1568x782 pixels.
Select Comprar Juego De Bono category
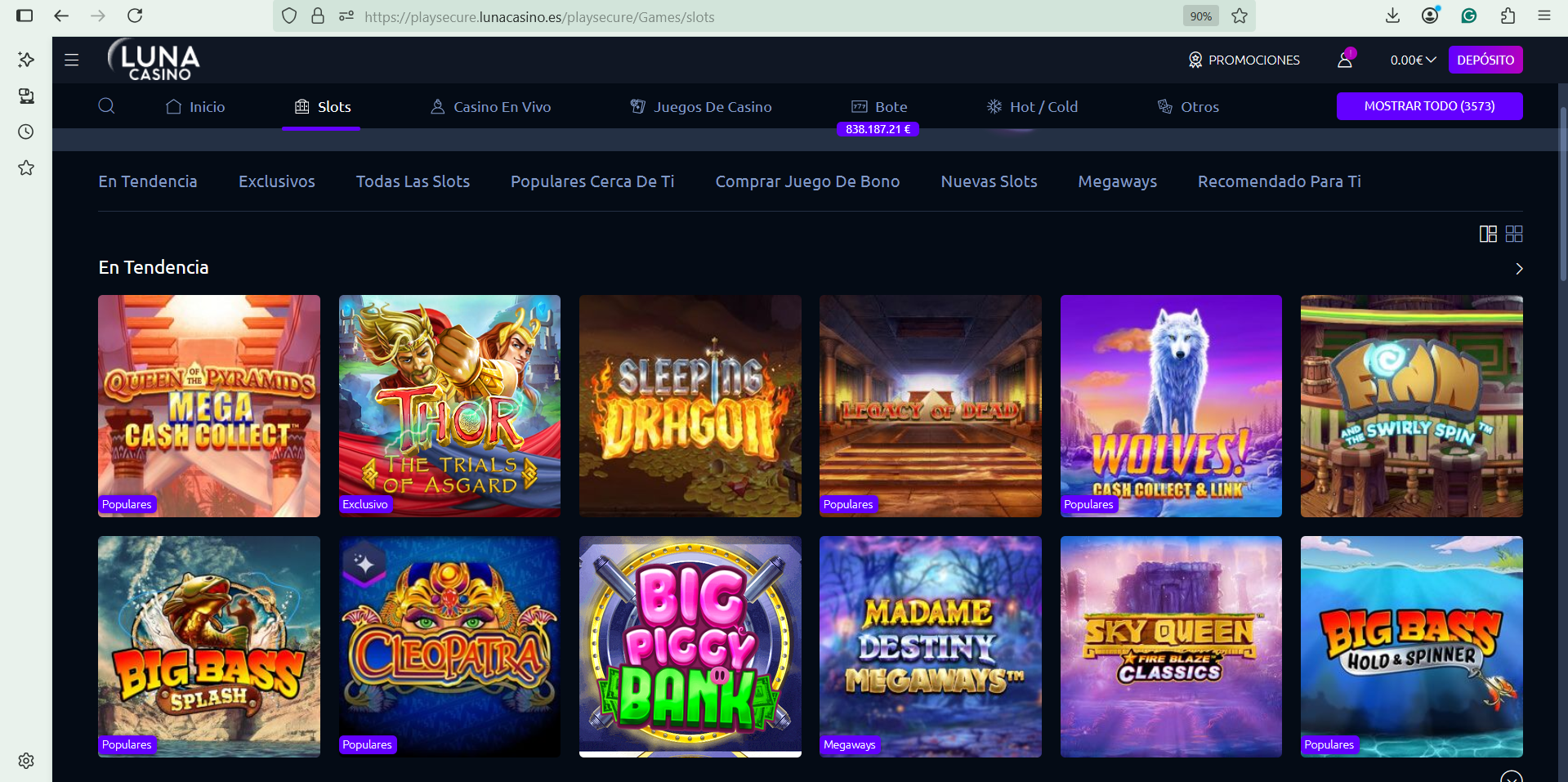(x=807, y=181)
